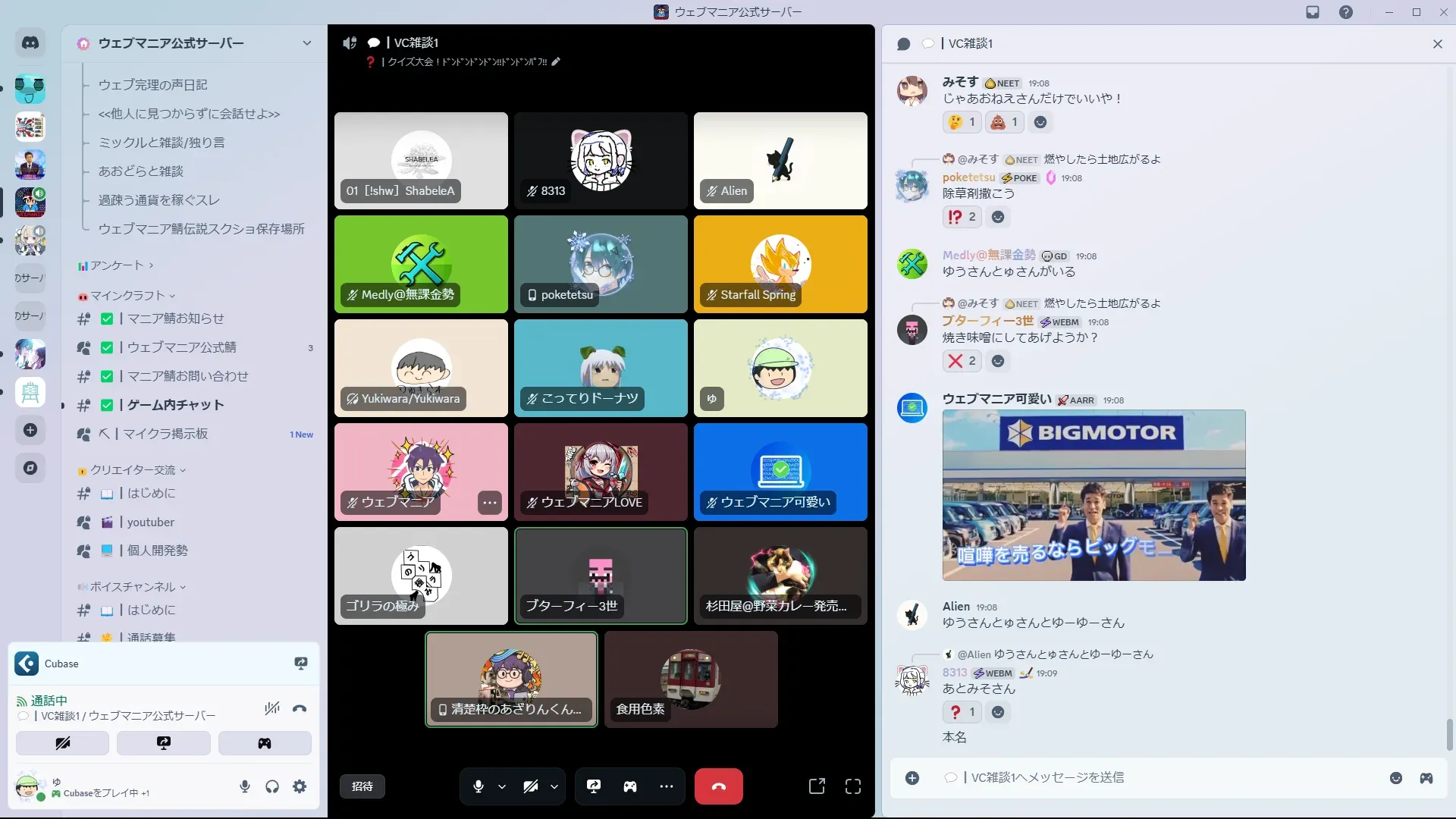Viewport: 1456px width, 819px height.
Task: Click the 招待 invite button
Action: pyautogui.click(x=362, y=786)
